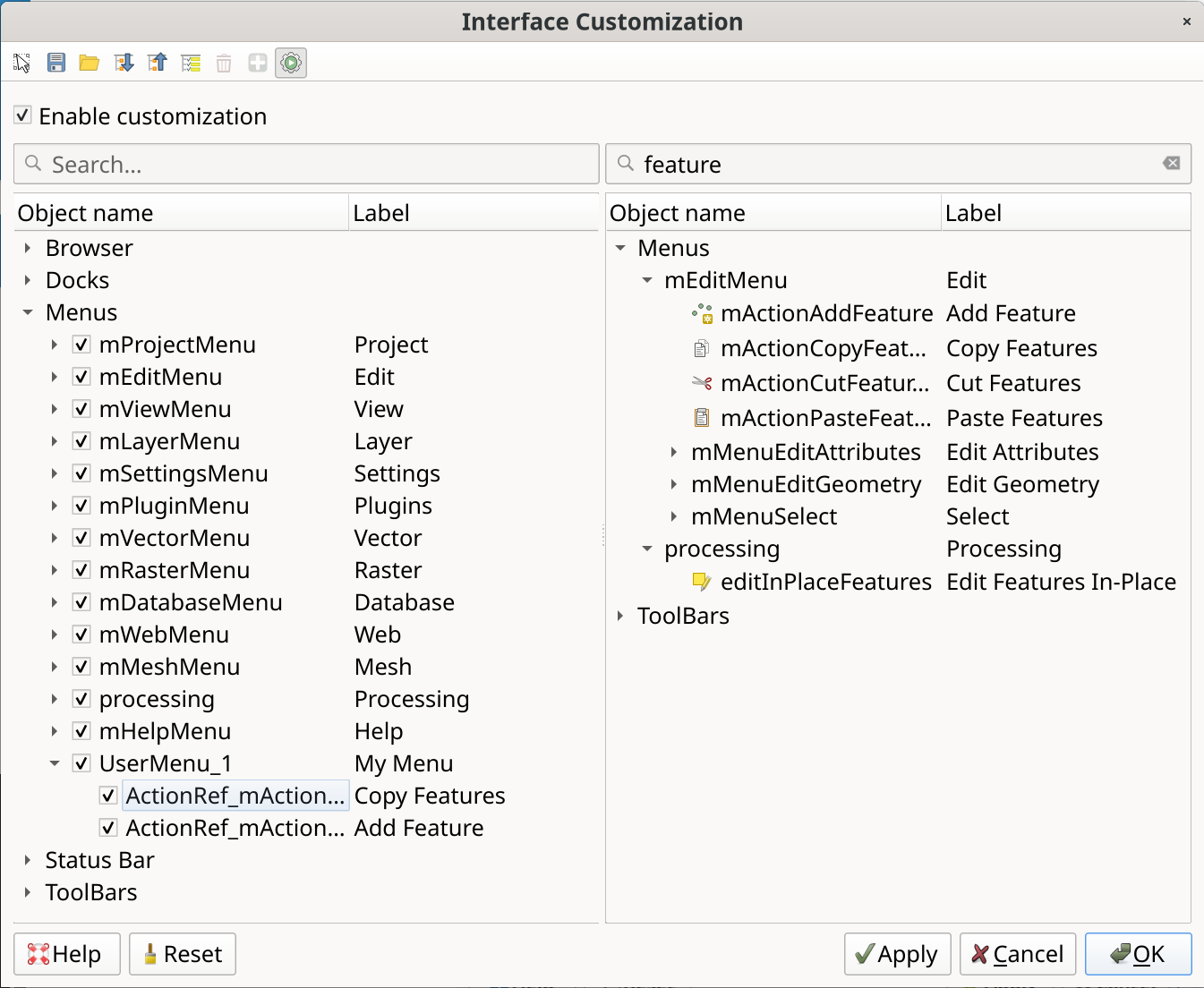Select the left-panel processing row
This screenshot has height=988, width=1204.
point(306,699)
